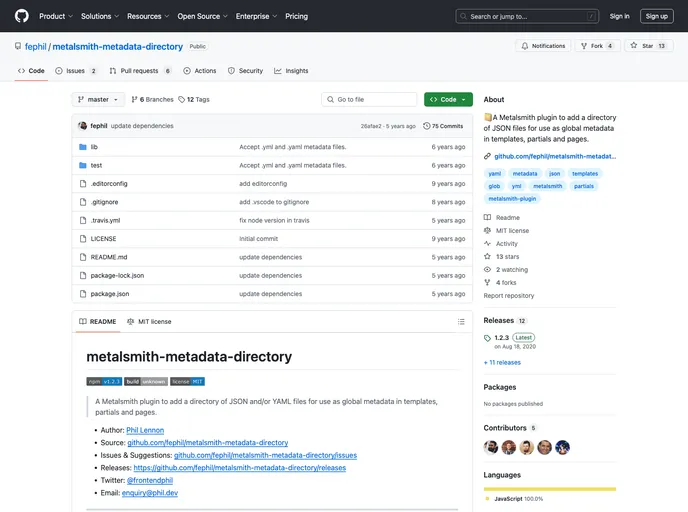Expand the master branch selector
Image resolution: width=688 pixels, height=512 pixels.
click(x=98, y=100)
